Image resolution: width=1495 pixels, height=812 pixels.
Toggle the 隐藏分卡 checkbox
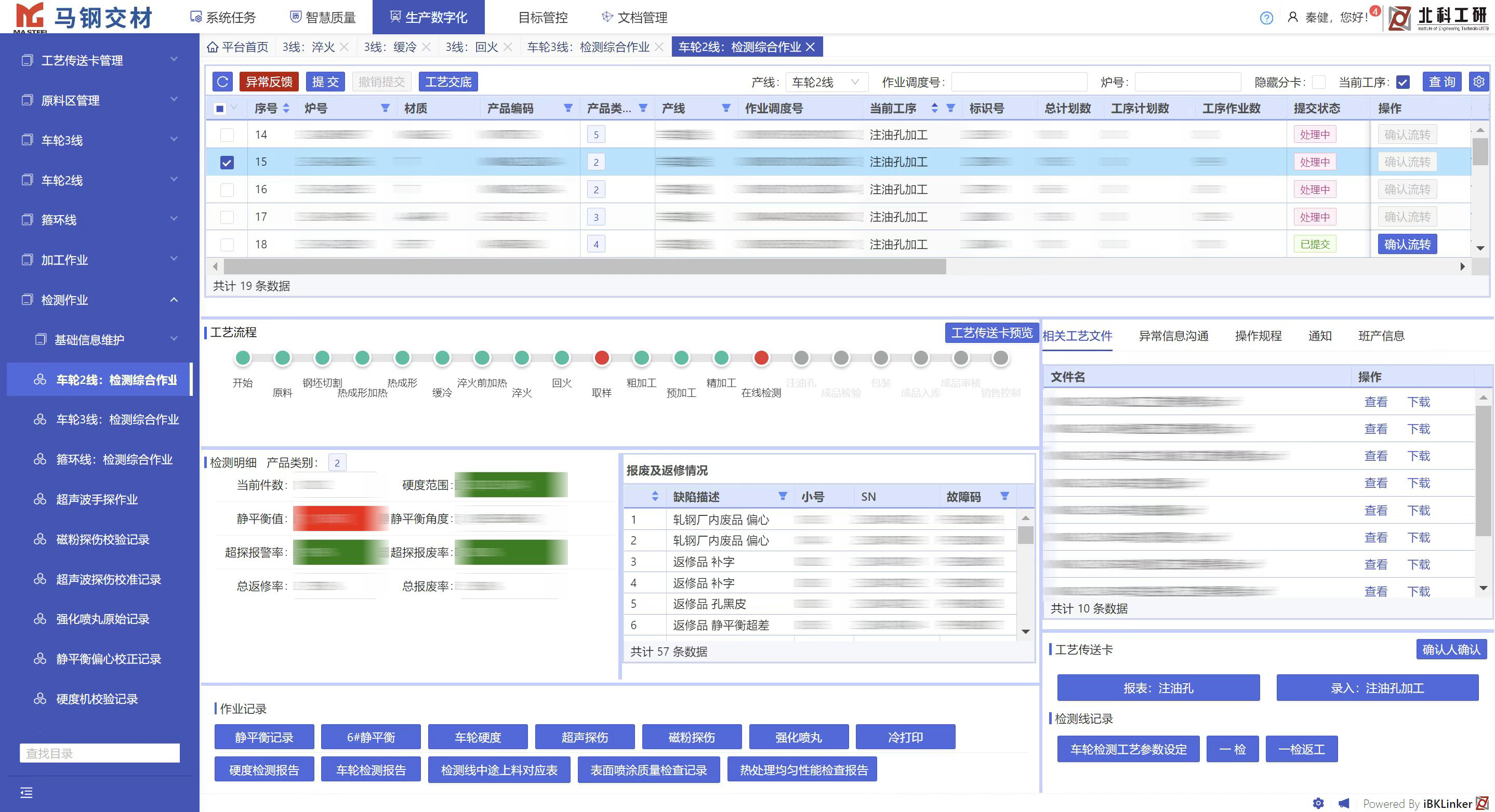tap(1318, 83)
